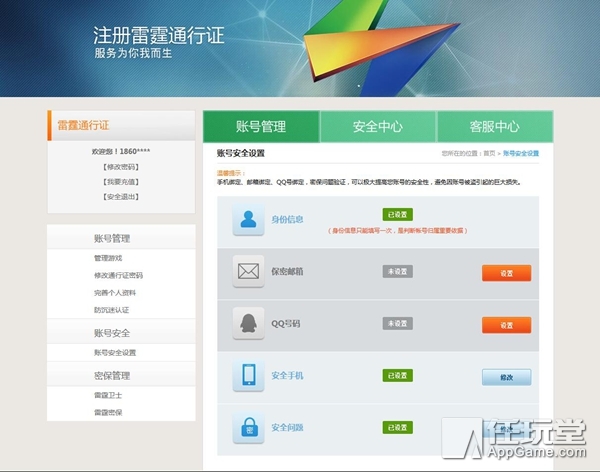
Task: Click the 保密邮箱 label text
Action: point(287,271)
